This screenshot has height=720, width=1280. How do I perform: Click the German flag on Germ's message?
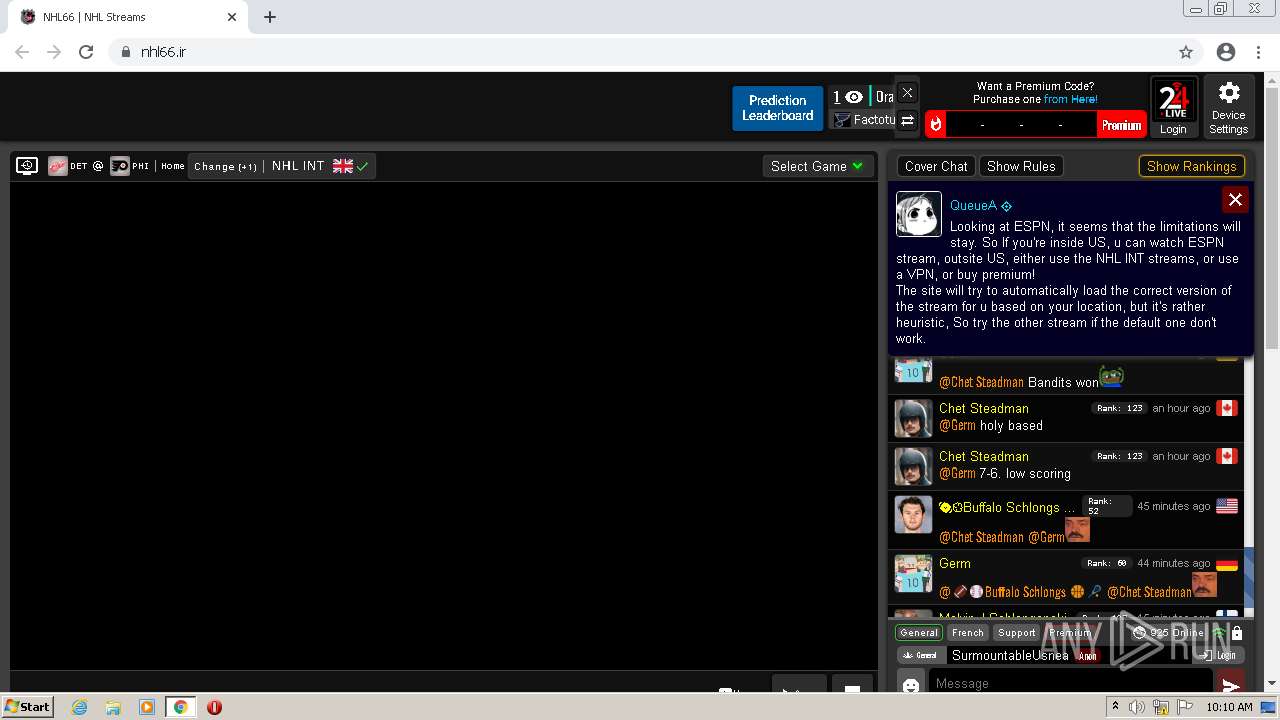click(x=1226, y=564)
